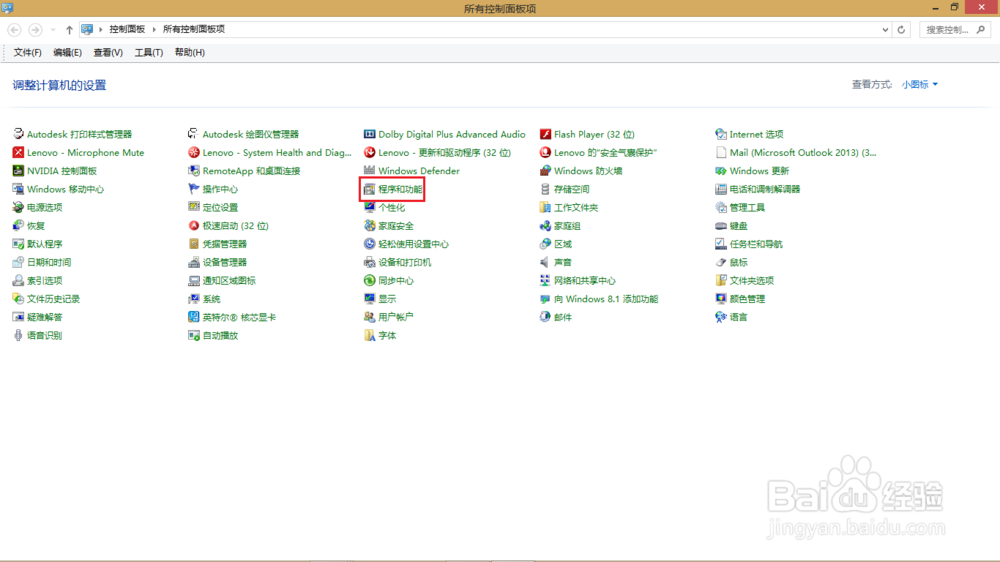
Task: Click the Forward navigation arrow
Action: (36, 29)
